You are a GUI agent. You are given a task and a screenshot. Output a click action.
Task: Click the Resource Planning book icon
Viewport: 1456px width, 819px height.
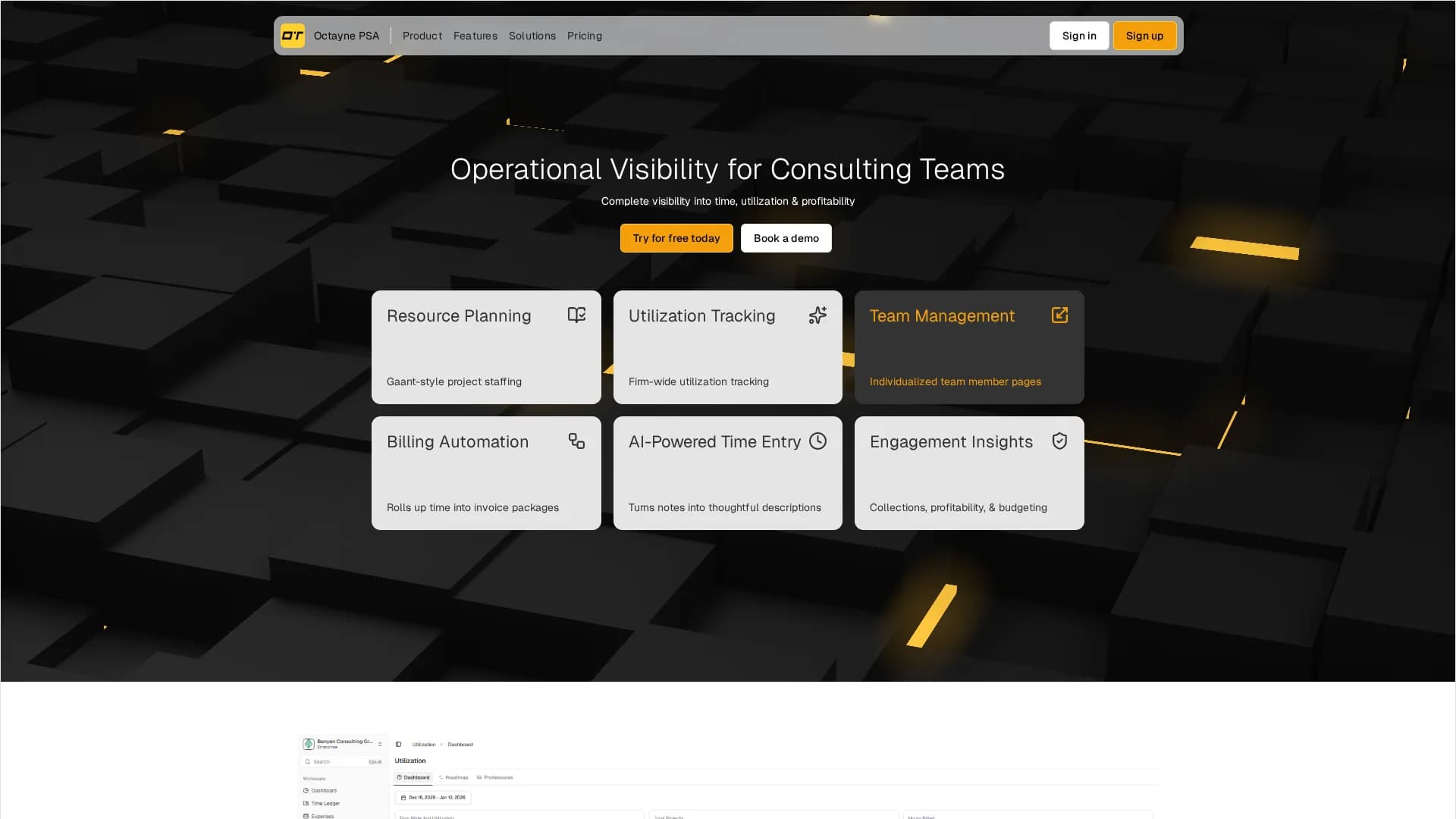point(576,315)
